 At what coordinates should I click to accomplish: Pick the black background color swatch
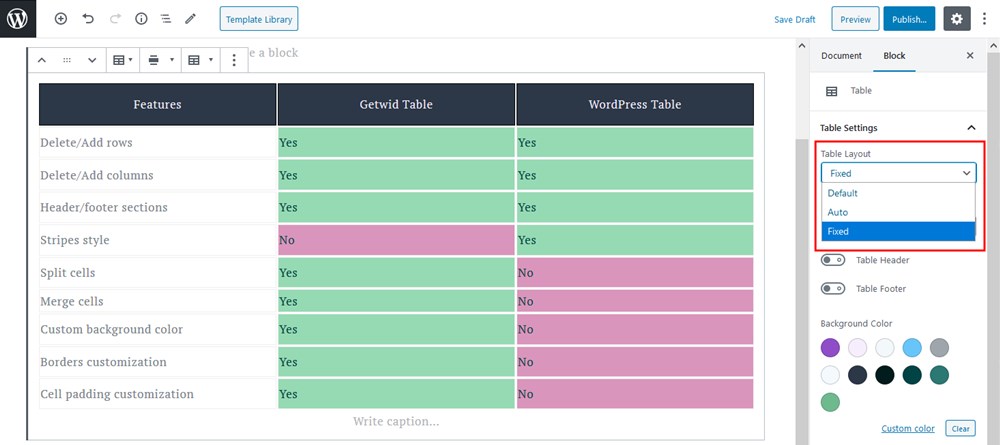pyautogui.click(x=885, y=375)
